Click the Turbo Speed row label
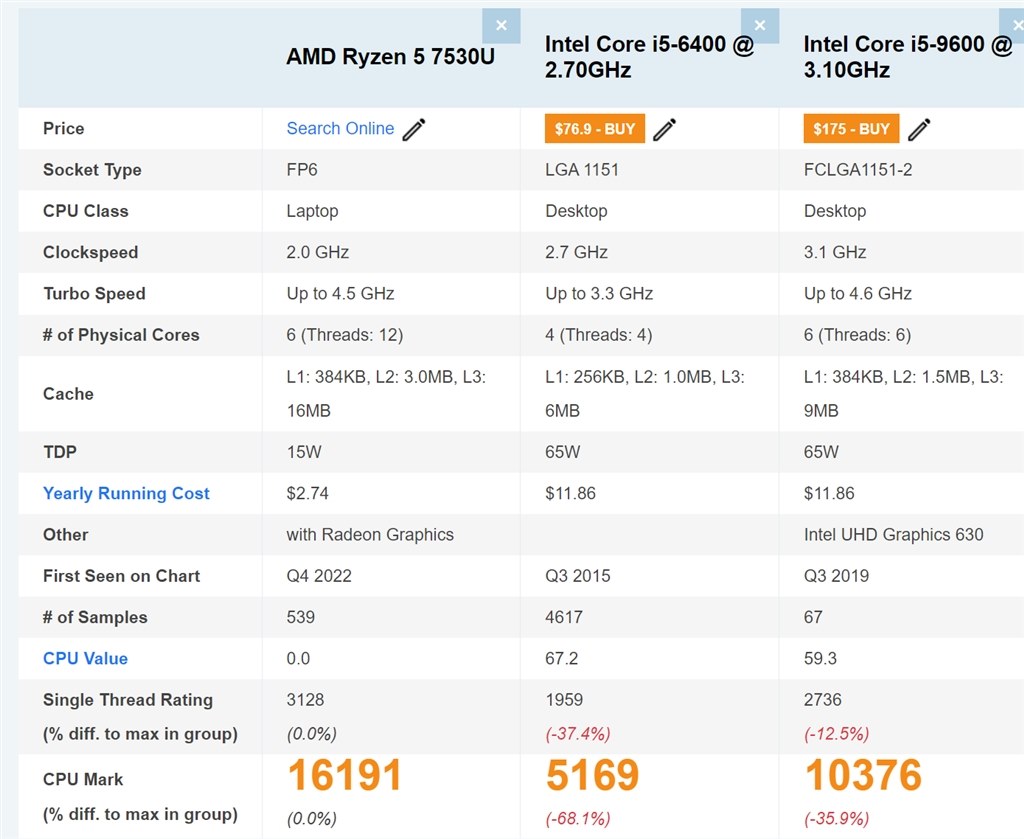 (94, 294)
